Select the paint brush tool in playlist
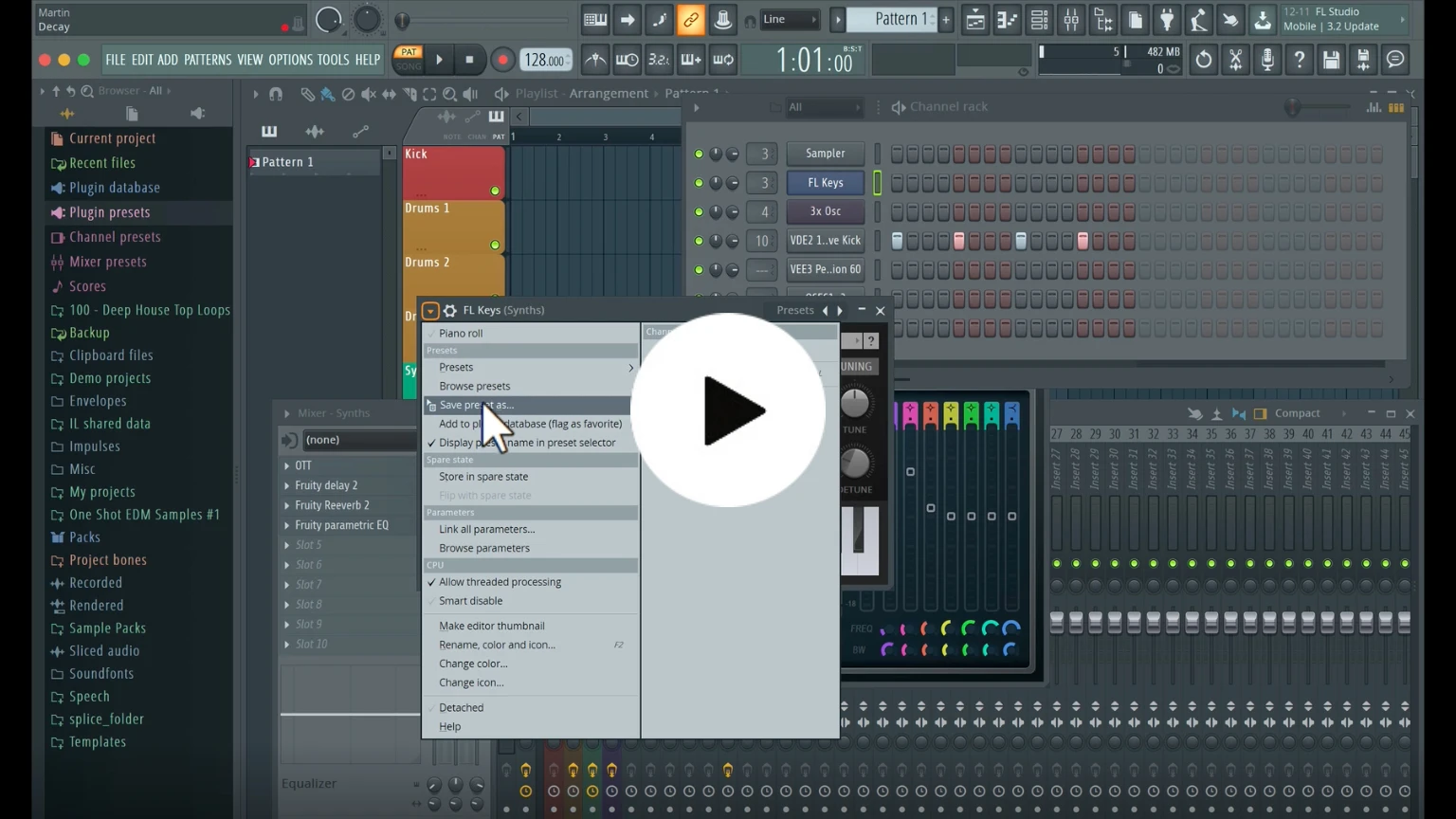This screenshot has width=1456, height=819. pyautogui.click(x=328, y=94)
